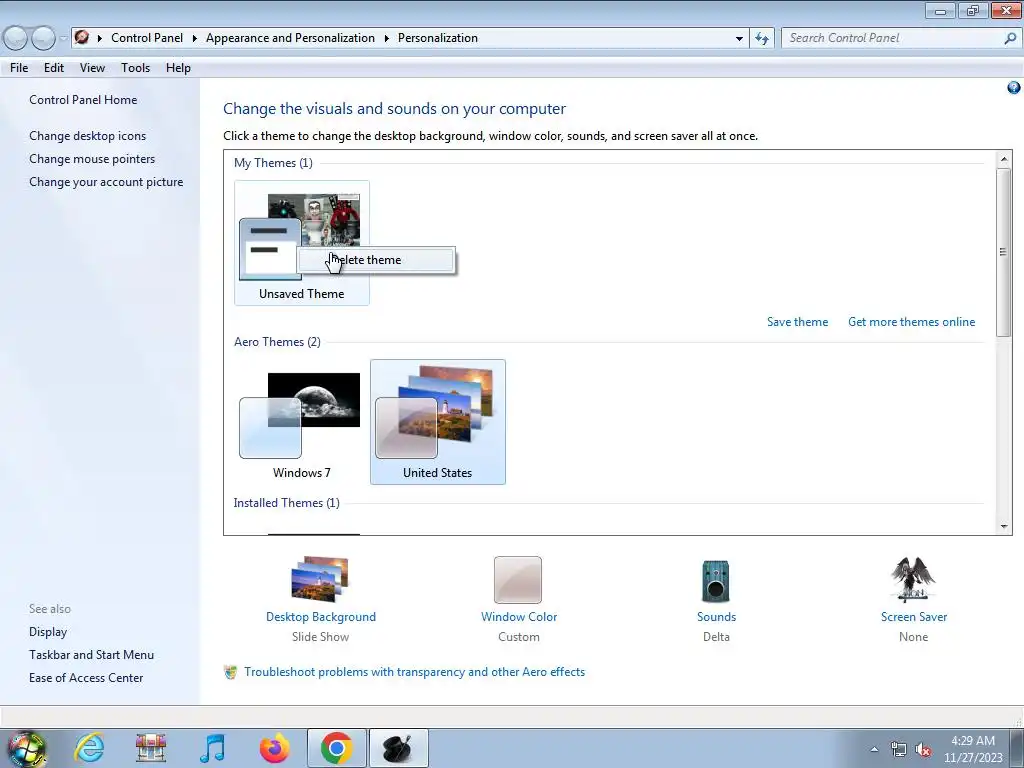
Task: Open the music note taskbar icon
Action: 212,748
